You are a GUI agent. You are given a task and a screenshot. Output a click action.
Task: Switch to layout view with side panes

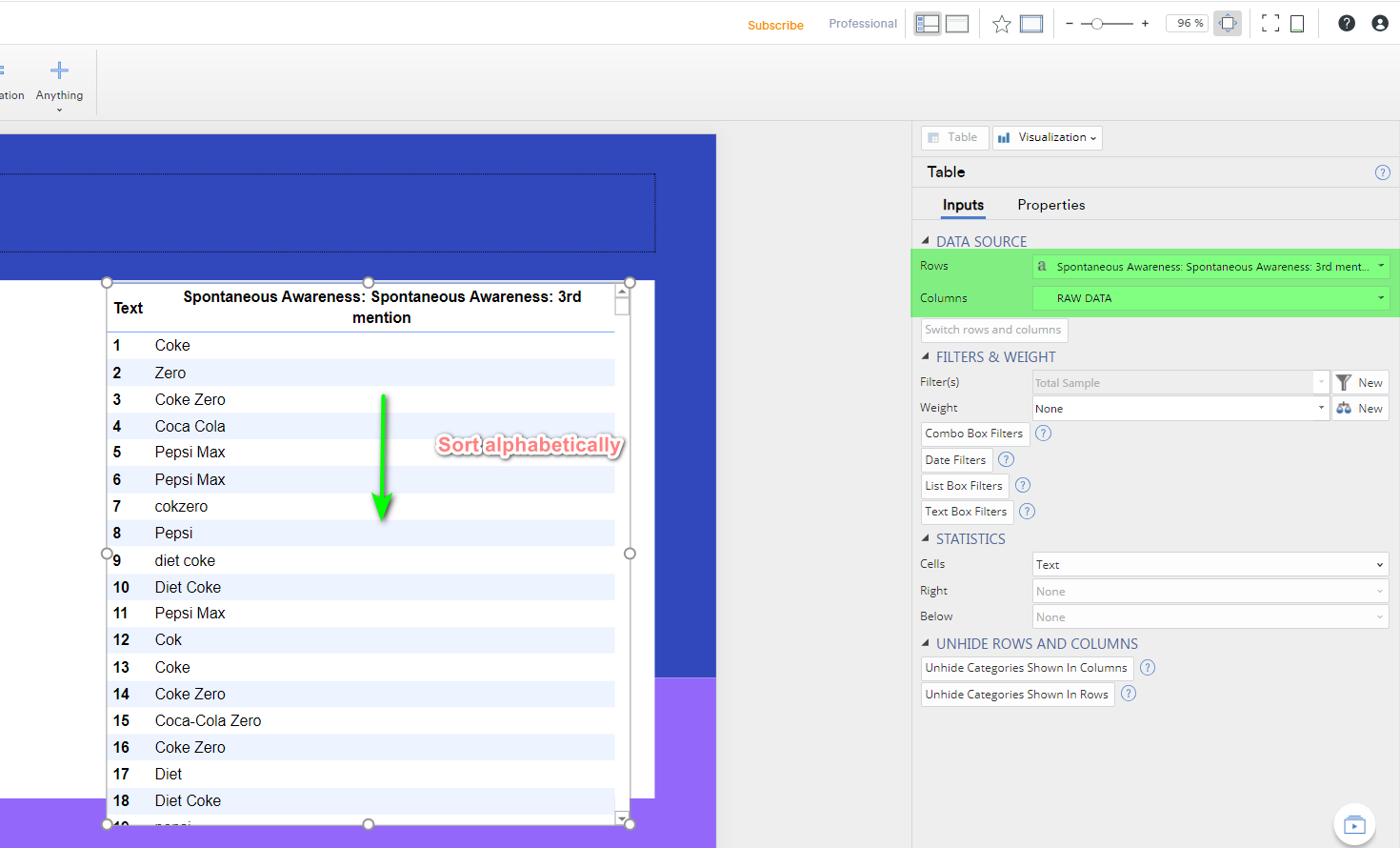click(x=928, y=24)
